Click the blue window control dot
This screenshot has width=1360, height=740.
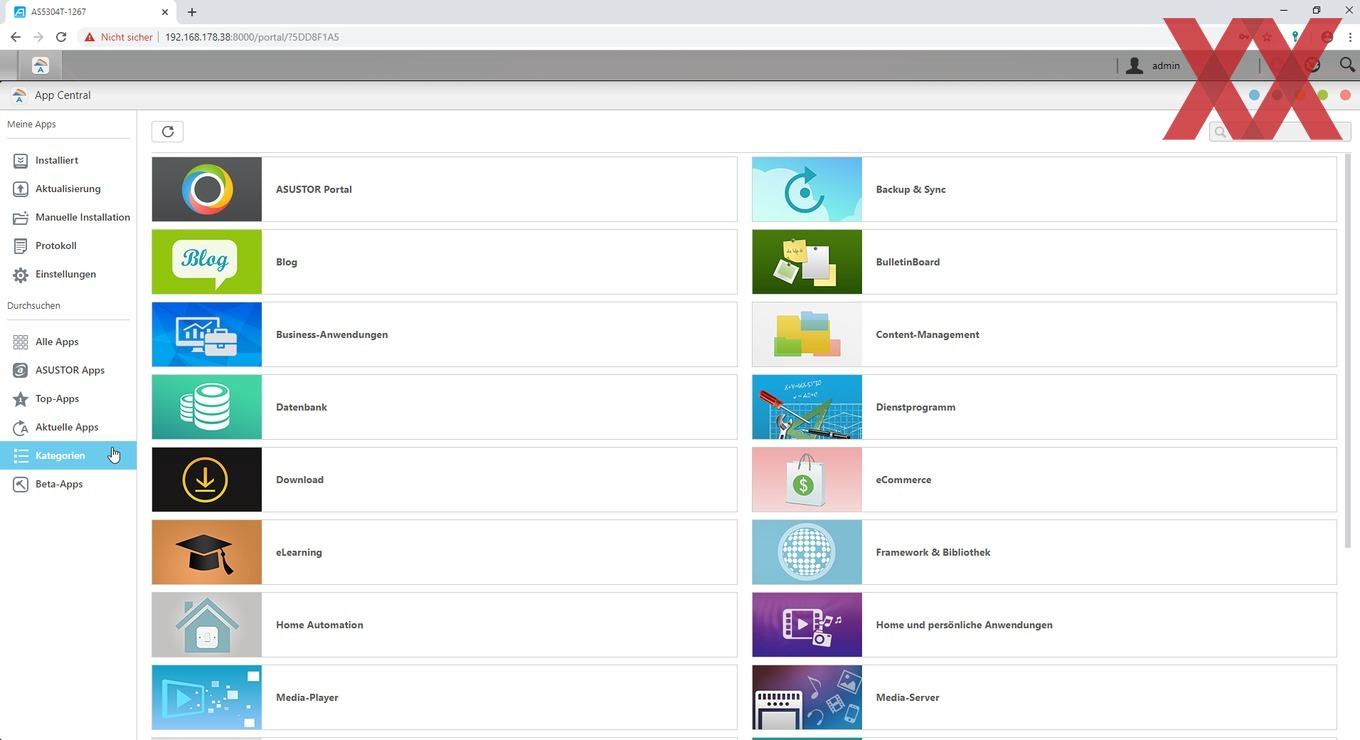pos(1254,95)
